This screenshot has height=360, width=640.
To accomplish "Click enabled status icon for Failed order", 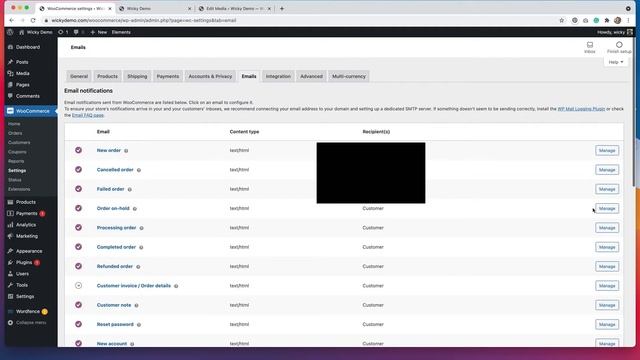I will pos(78,189).
